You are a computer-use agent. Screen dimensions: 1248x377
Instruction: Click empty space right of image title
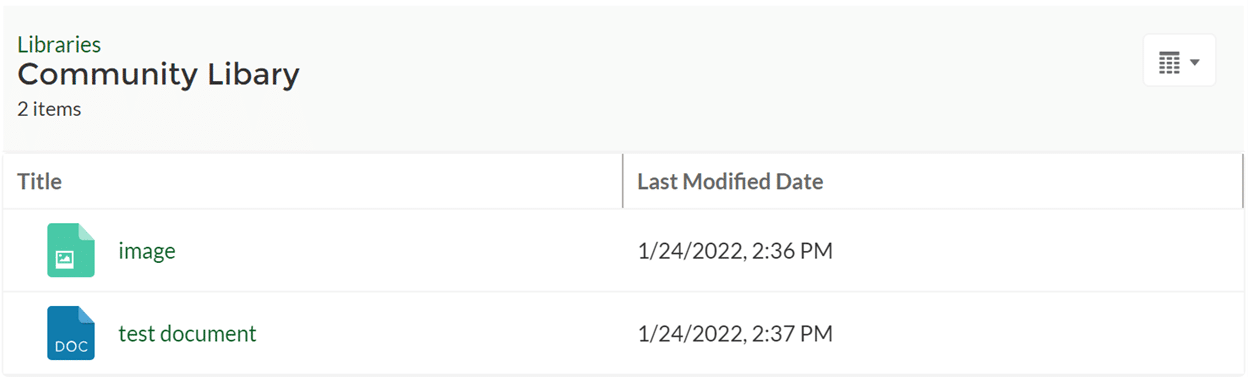pos(398,251)
